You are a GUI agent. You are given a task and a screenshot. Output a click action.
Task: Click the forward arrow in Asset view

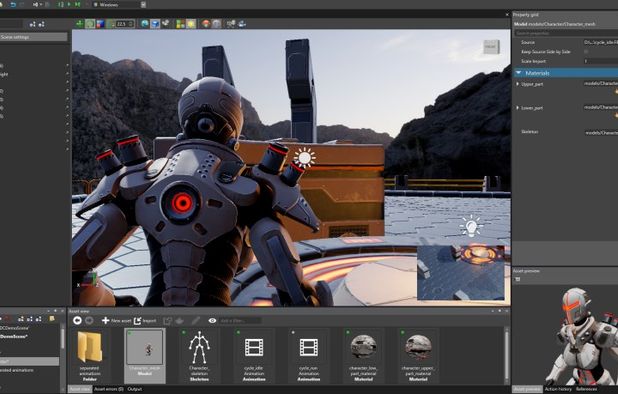pos(89,321)
